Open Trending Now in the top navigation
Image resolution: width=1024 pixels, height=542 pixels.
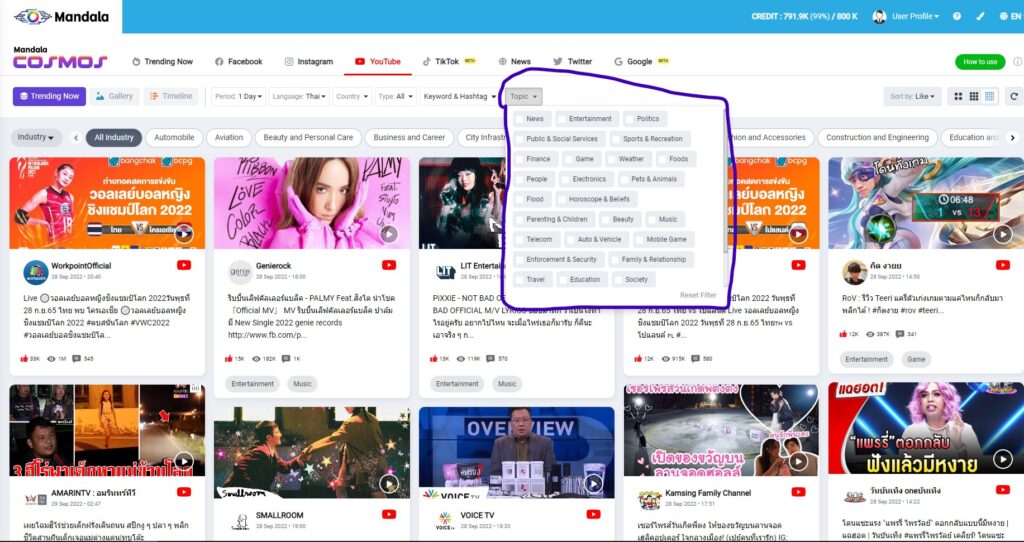[162, 61]
